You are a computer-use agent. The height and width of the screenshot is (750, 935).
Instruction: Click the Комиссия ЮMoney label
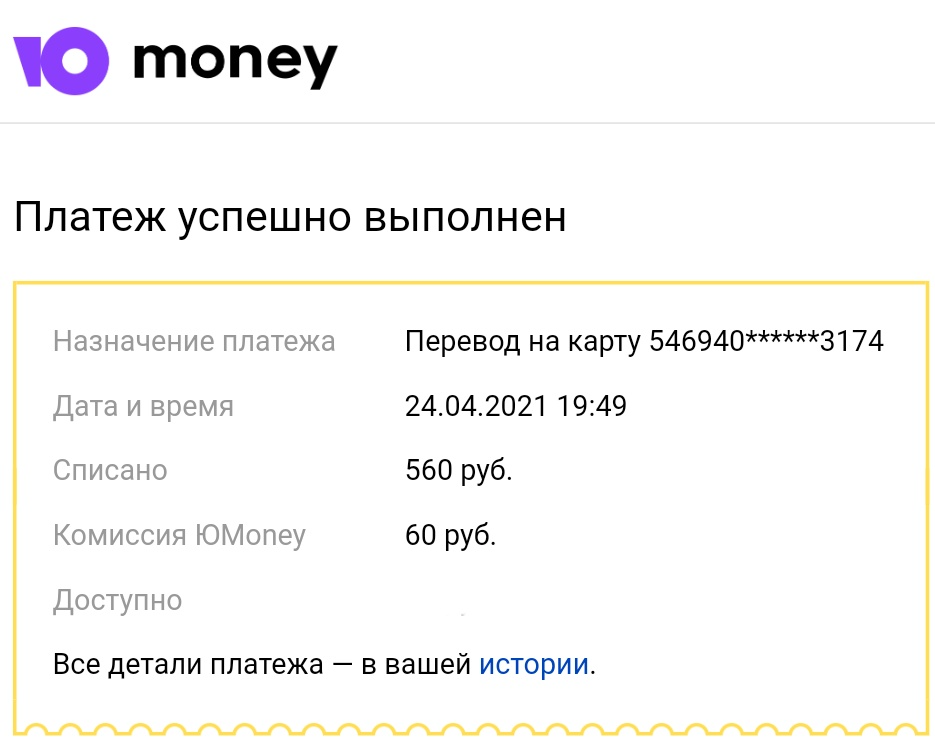(179, 535)
